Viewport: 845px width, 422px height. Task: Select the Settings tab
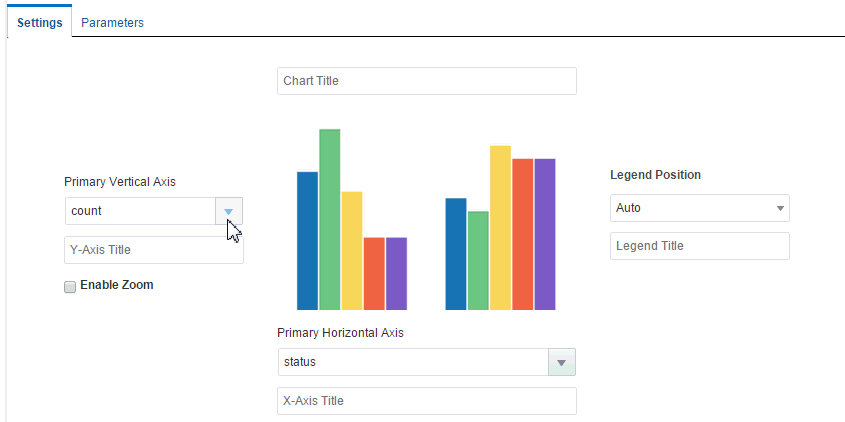(40, 22)
